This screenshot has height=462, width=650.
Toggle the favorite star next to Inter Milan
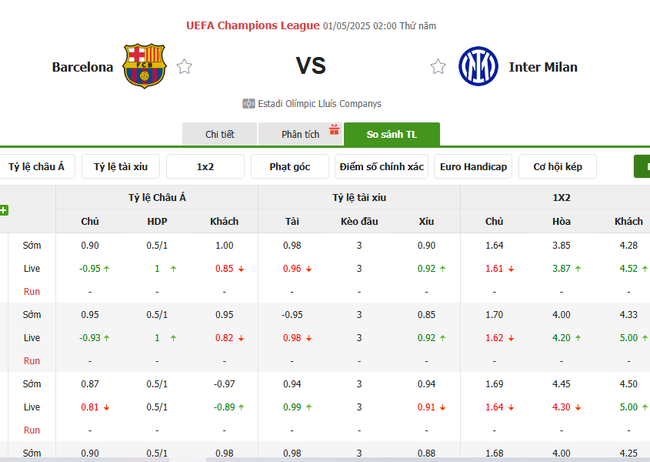click(438, 67)
